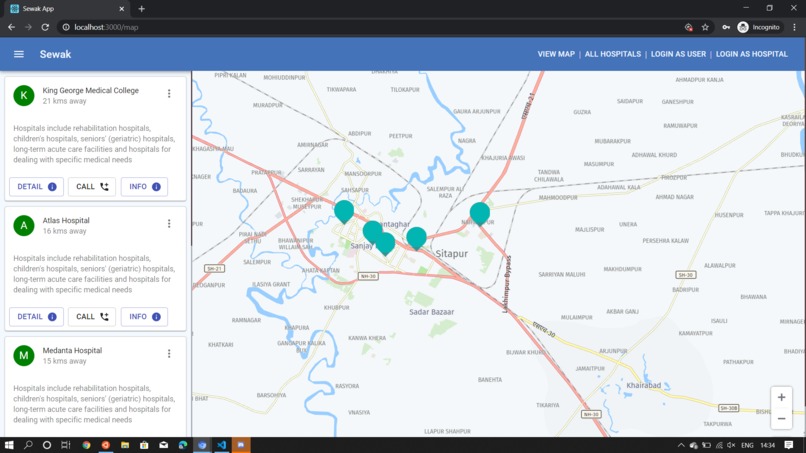The height and width of the screenshot is (453, 806).
Task: Launch File Explorer from taskbar
Action: point(125,445)
